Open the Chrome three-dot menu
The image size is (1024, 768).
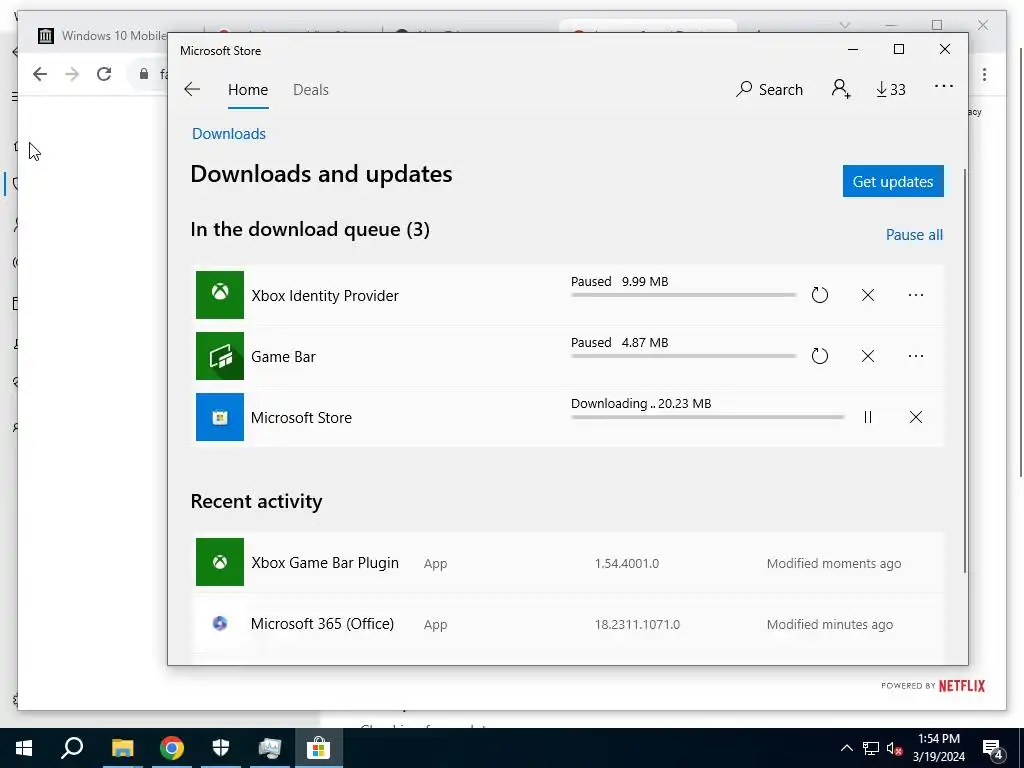coord(984,74)
